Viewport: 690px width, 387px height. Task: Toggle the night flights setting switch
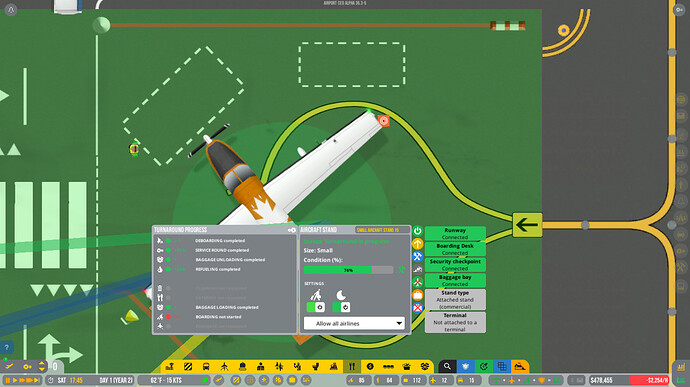341,307
